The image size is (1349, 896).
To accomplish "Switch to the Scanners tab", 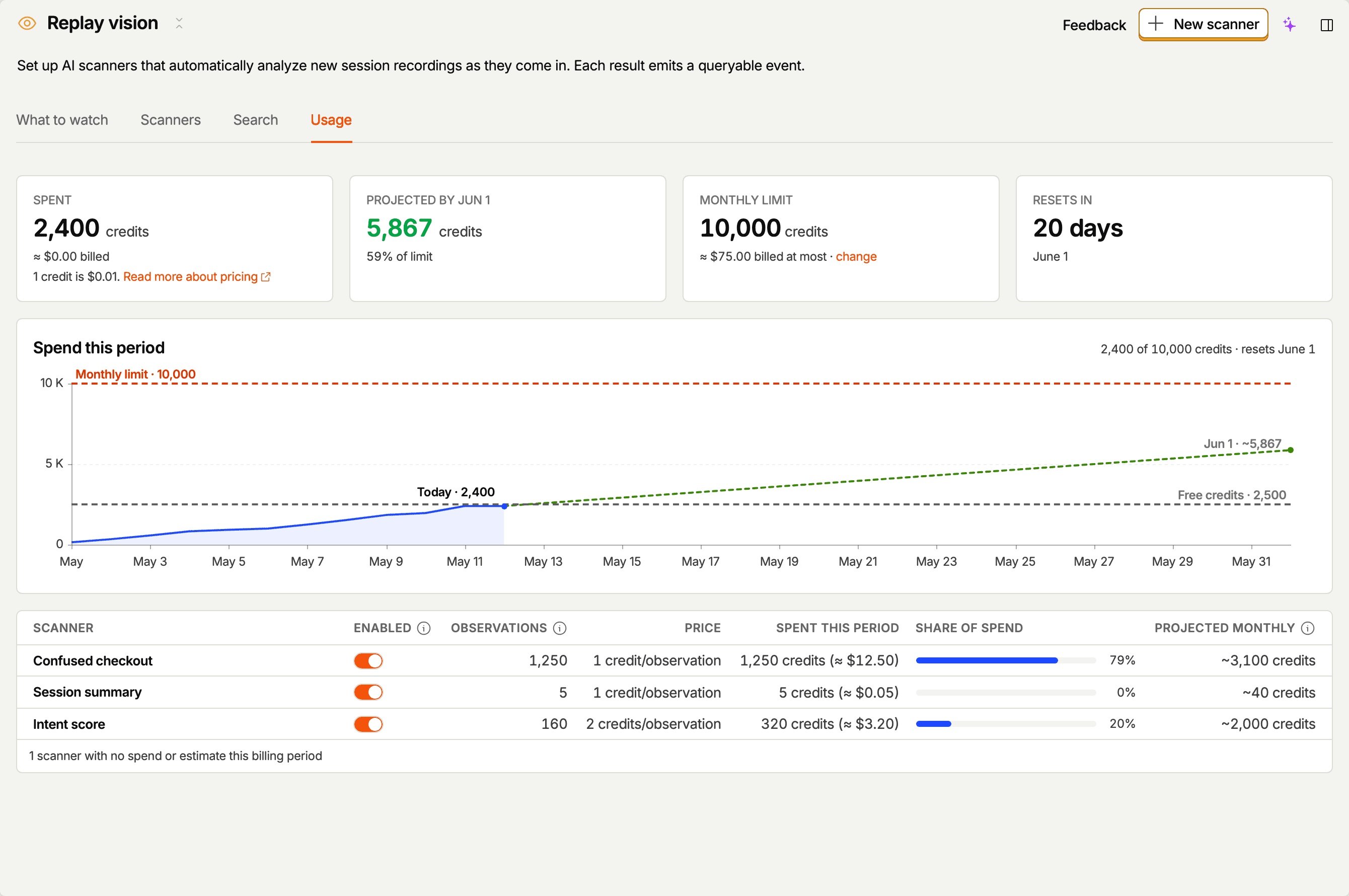I will tap(170, 120).
